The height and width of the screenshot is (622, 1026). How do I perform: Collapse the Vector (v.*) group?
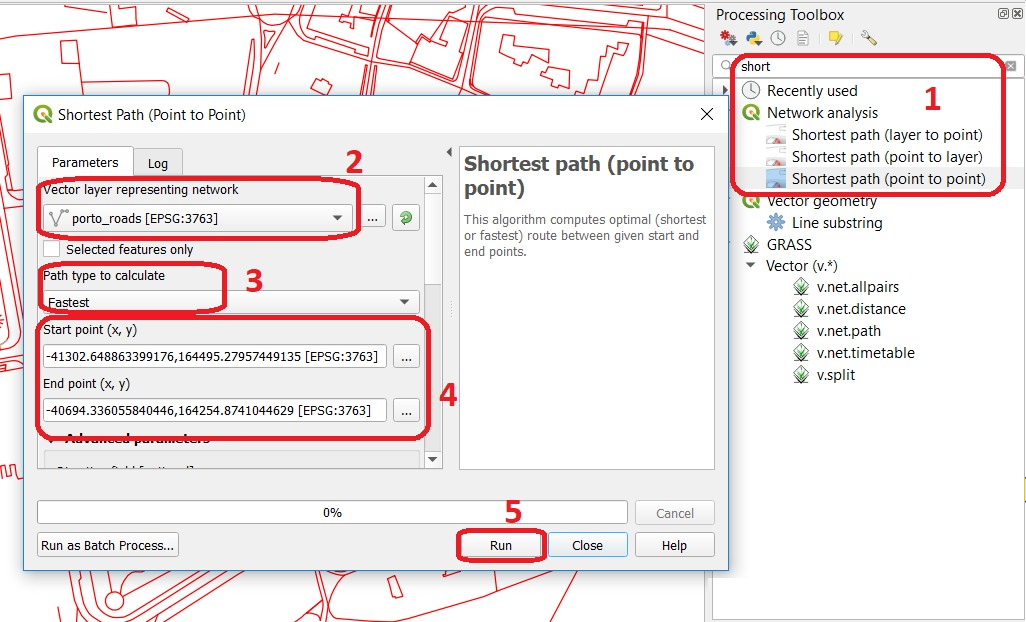tap(751, 266)
